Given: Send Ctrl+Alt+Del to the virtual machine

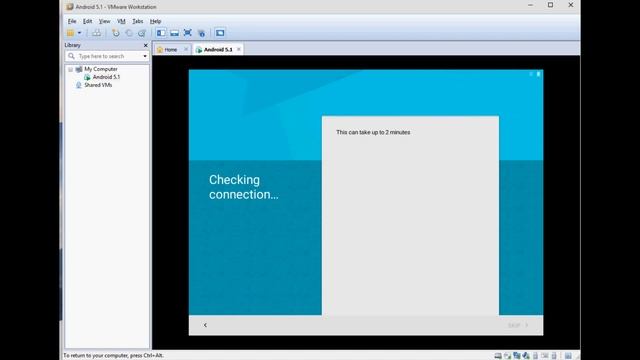Looking at the screenshot, I should [x=96, y=33].
